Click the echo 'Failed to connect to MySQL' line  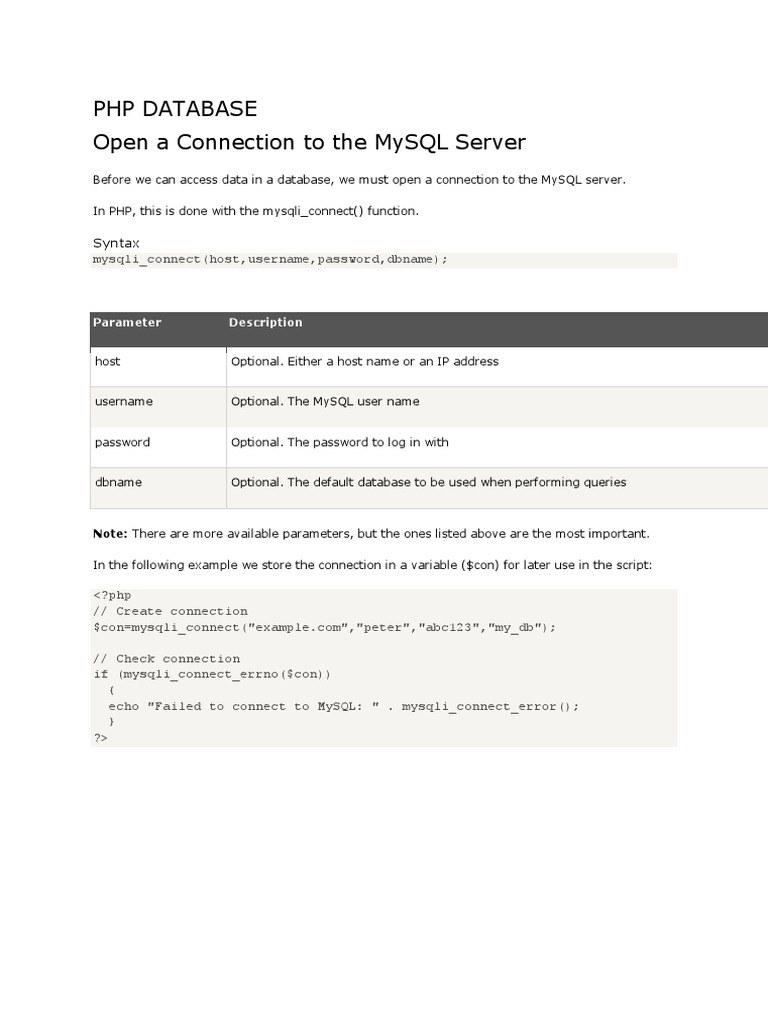click(343, 706)
